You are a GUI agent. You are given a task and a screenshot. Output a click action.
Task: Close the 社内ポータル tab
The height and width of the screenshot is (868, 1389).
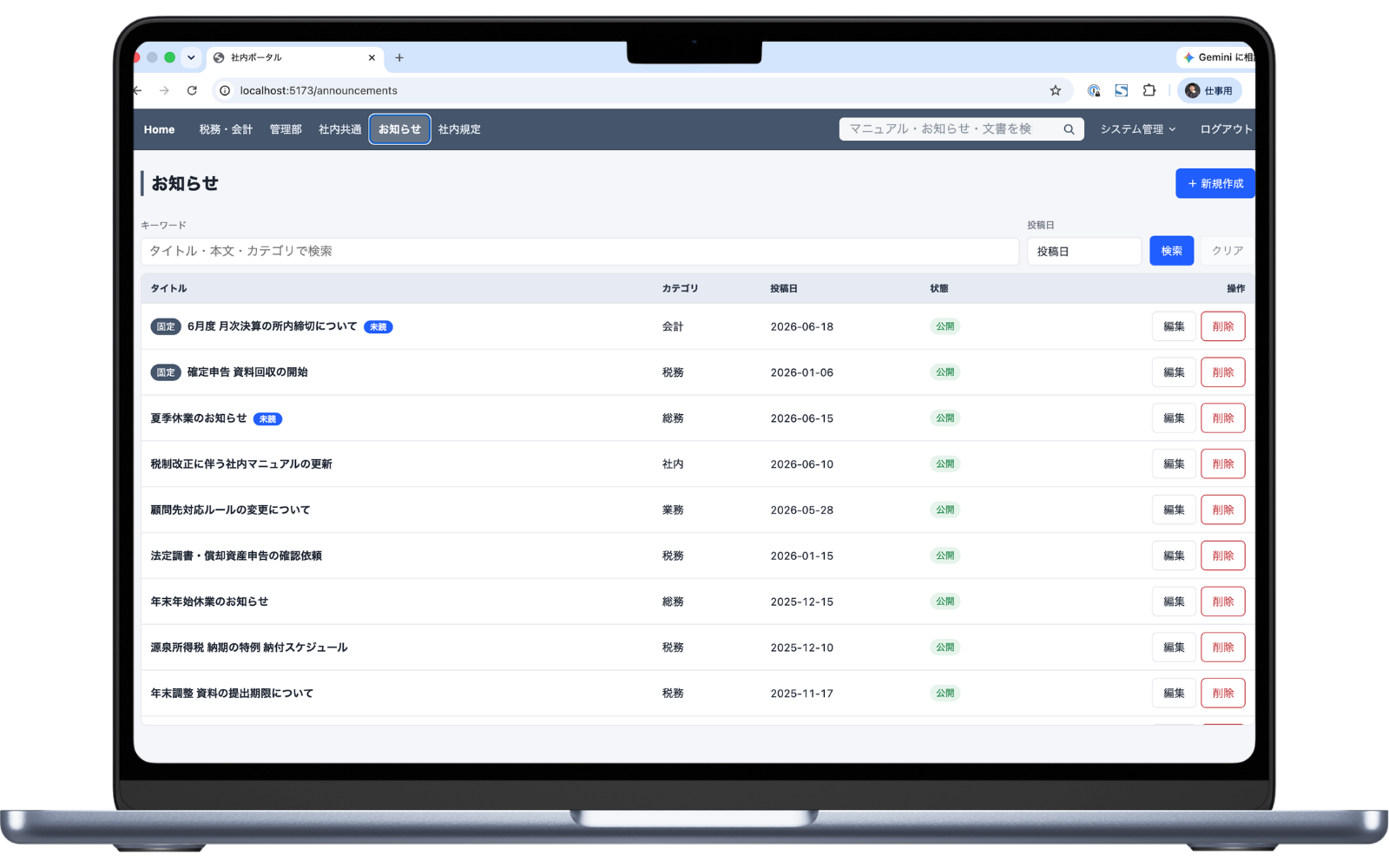(x=372, y=58)
